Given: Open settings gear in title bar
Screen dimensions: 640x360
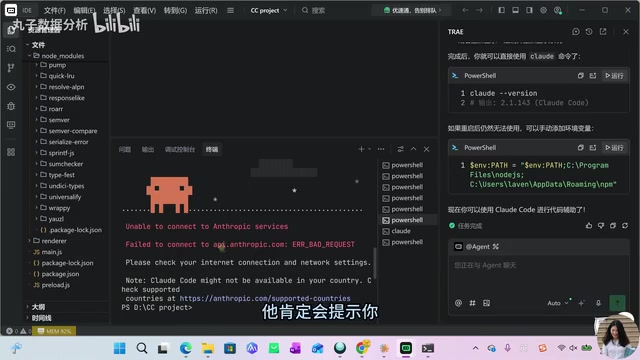Looking at the screenshot, I should (x=543, y=10).
